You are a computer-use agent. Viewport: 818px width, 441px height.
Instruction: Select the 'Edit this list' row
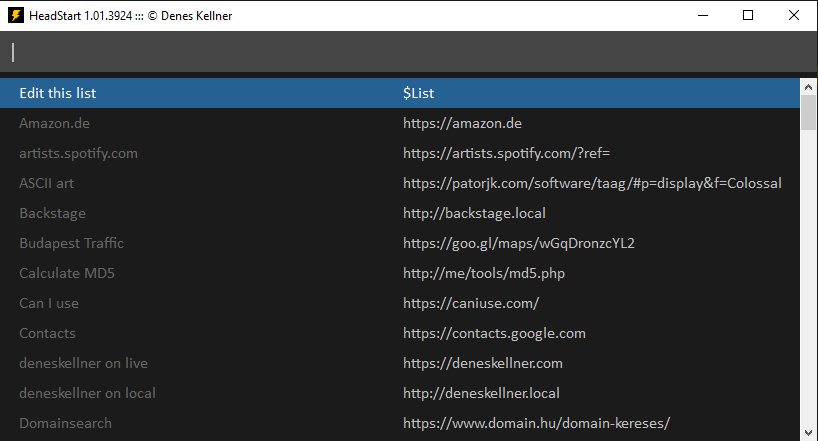[x=400, y=93]
